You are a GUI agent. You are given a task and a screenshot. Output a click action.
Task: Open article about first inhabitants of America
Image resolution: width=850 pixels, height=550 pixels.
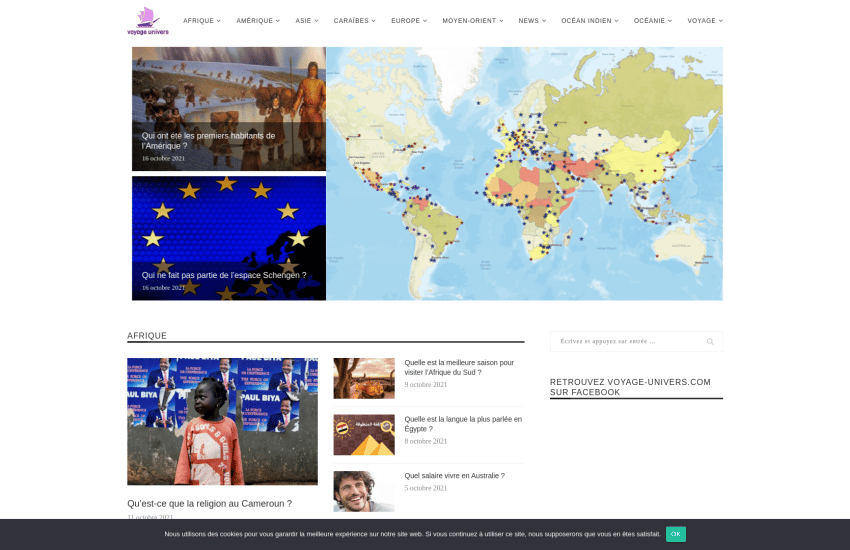point(208,141)
